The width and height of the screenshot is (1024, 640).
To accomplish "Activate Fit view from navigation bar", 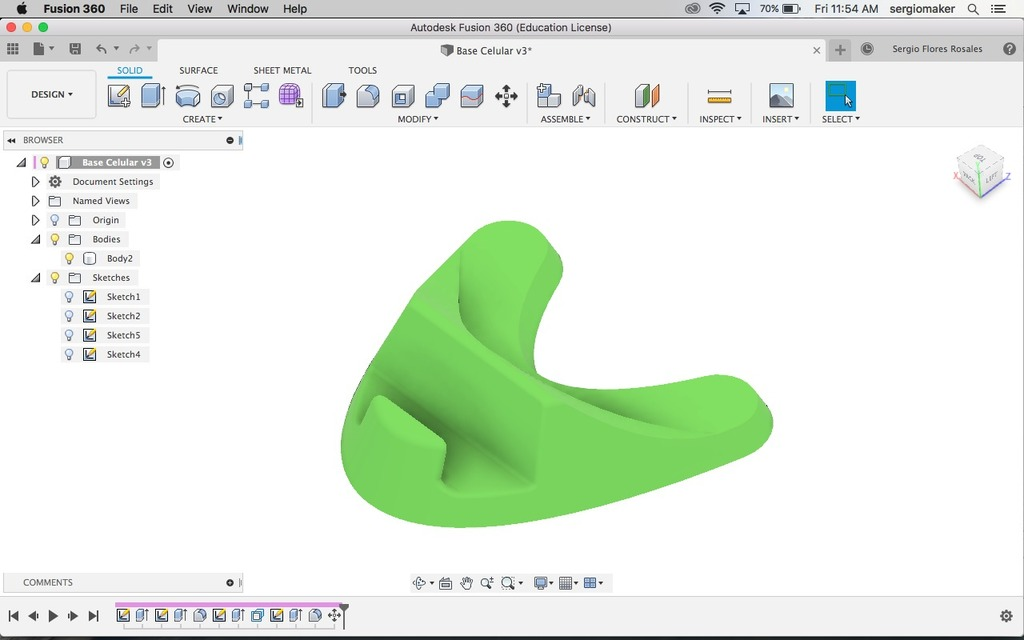I will click(x=508, y=582).
